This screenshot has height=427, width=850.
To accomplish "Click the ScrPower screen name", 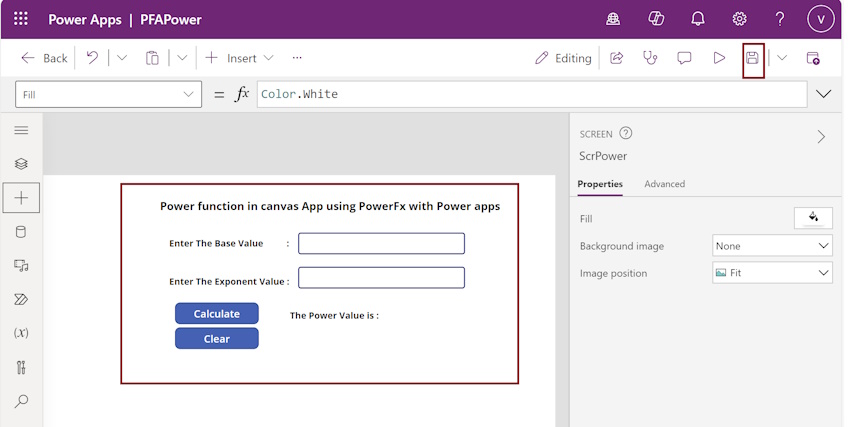I will click(x=603, y=156).
